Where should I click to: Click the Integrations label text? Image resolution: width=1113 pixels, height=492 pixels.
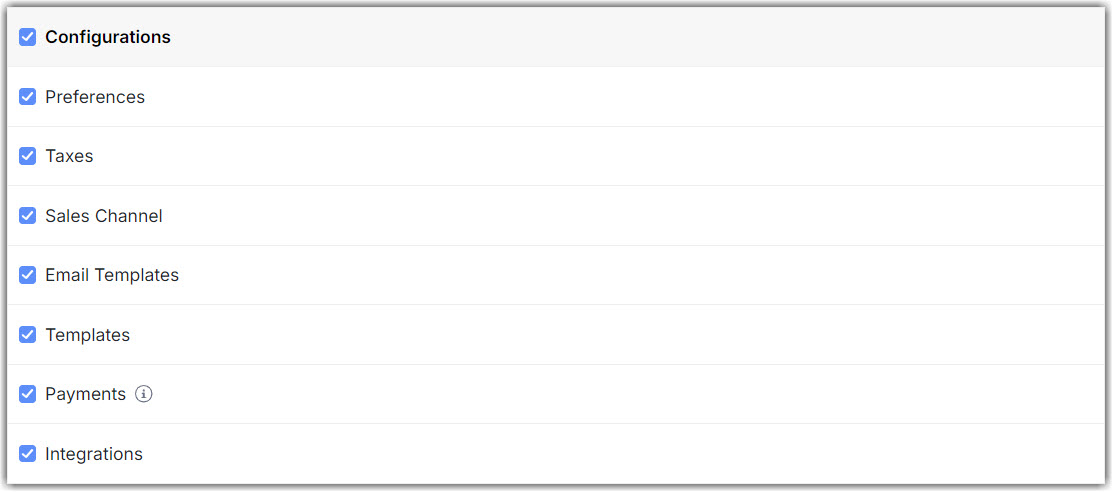[94, 454]
